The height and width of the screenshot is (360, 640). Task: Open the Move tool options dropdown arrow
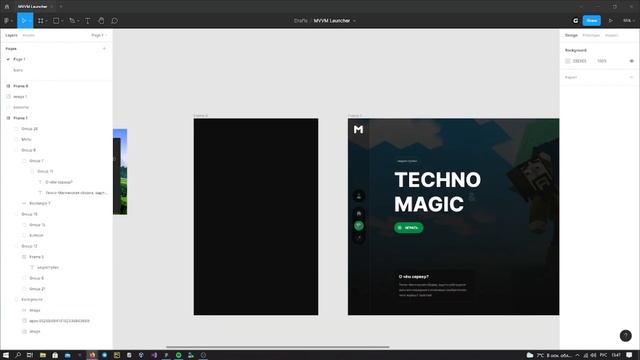coord(30,21)
